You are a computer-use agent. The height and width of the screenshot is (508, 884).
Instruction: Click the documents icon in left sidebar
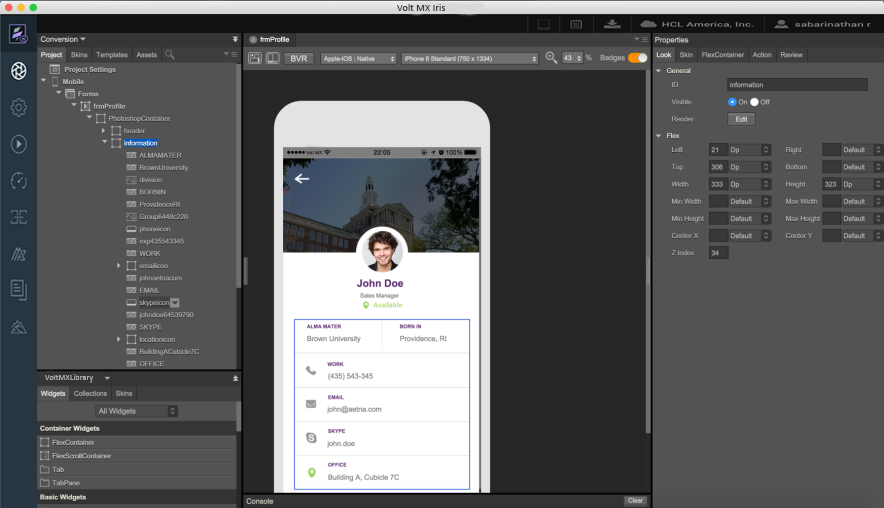[x=18, y=289]
